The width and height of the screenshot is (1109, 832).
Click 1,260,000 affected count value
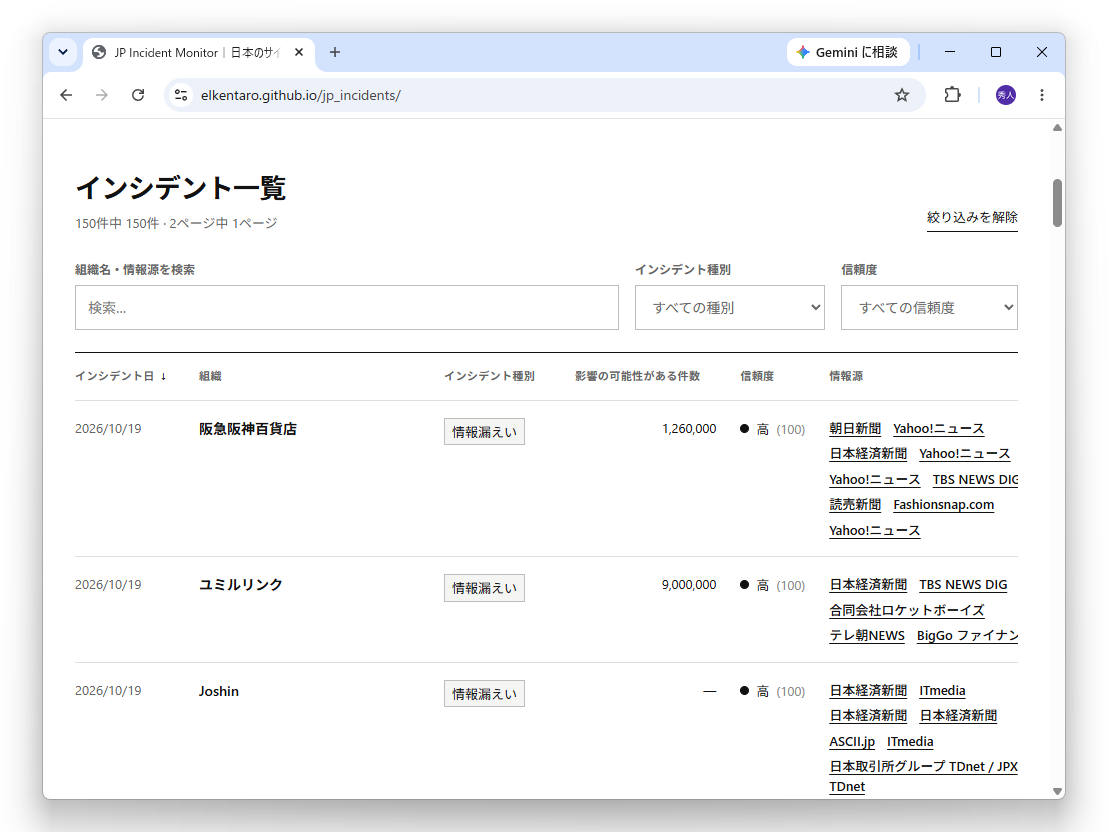[689, 429]
